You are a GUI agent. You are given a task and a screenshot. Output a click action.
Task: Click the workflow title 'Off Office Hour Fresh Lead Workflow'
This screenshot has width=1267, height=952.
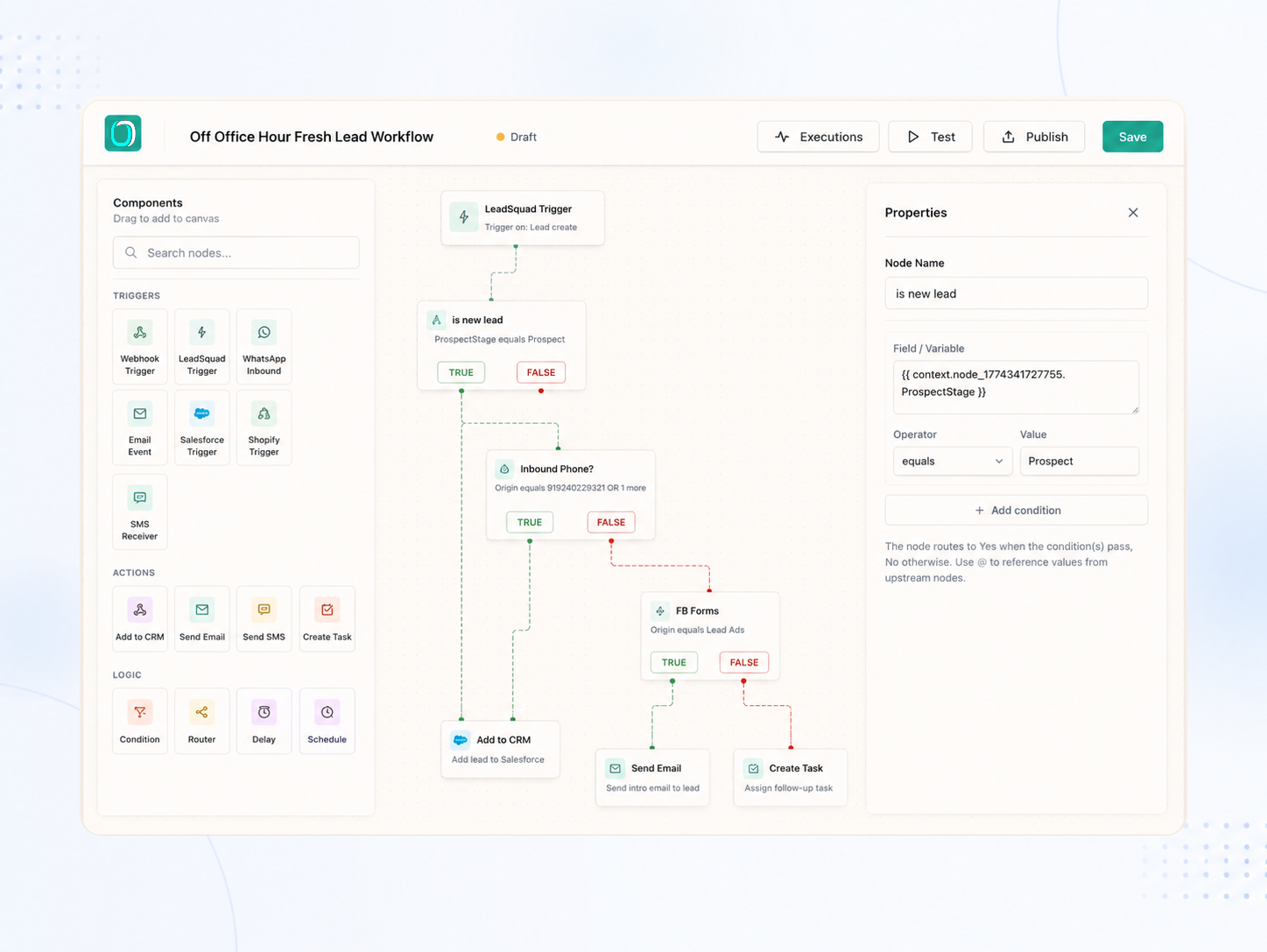[312, 137]
